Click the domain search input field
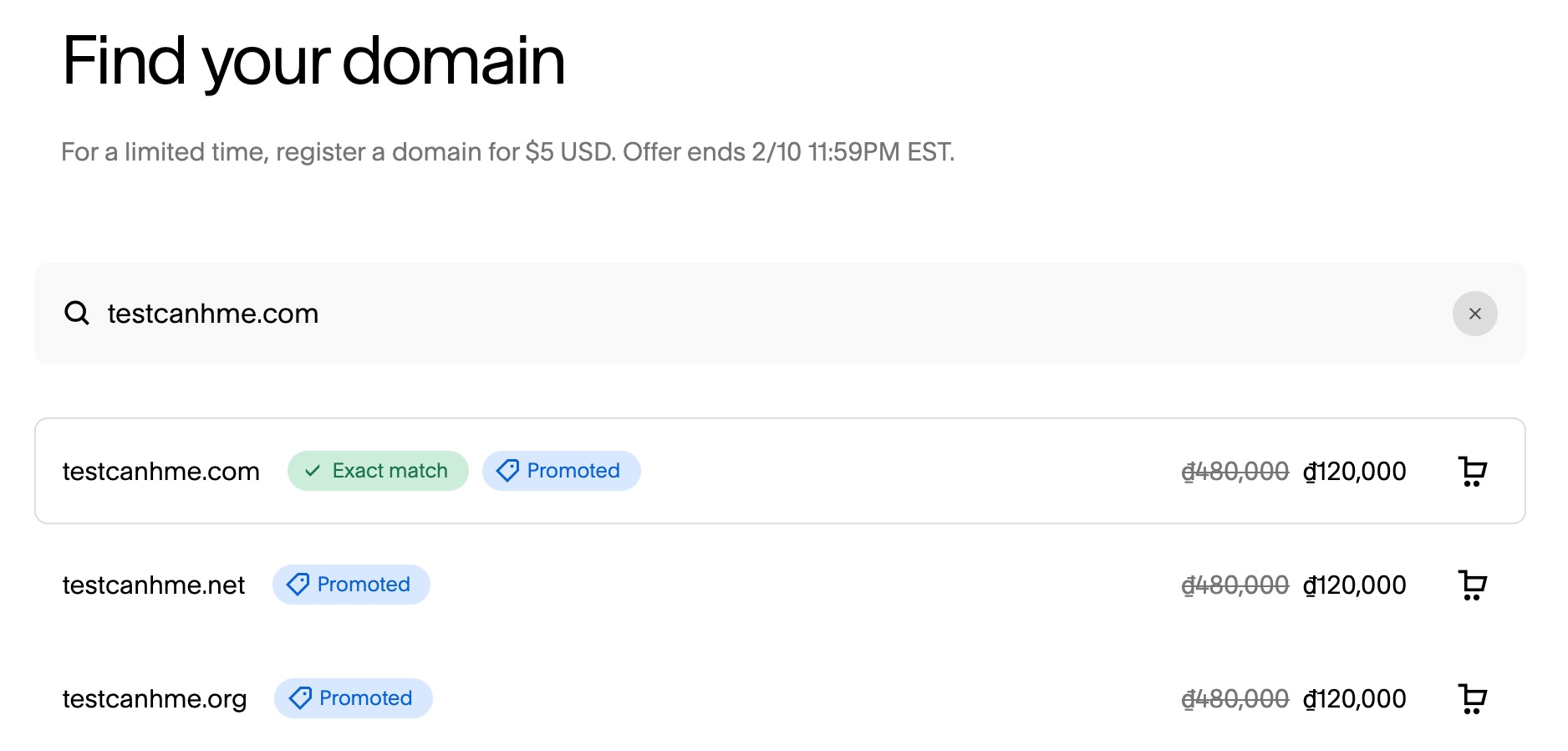 [752, 314]
